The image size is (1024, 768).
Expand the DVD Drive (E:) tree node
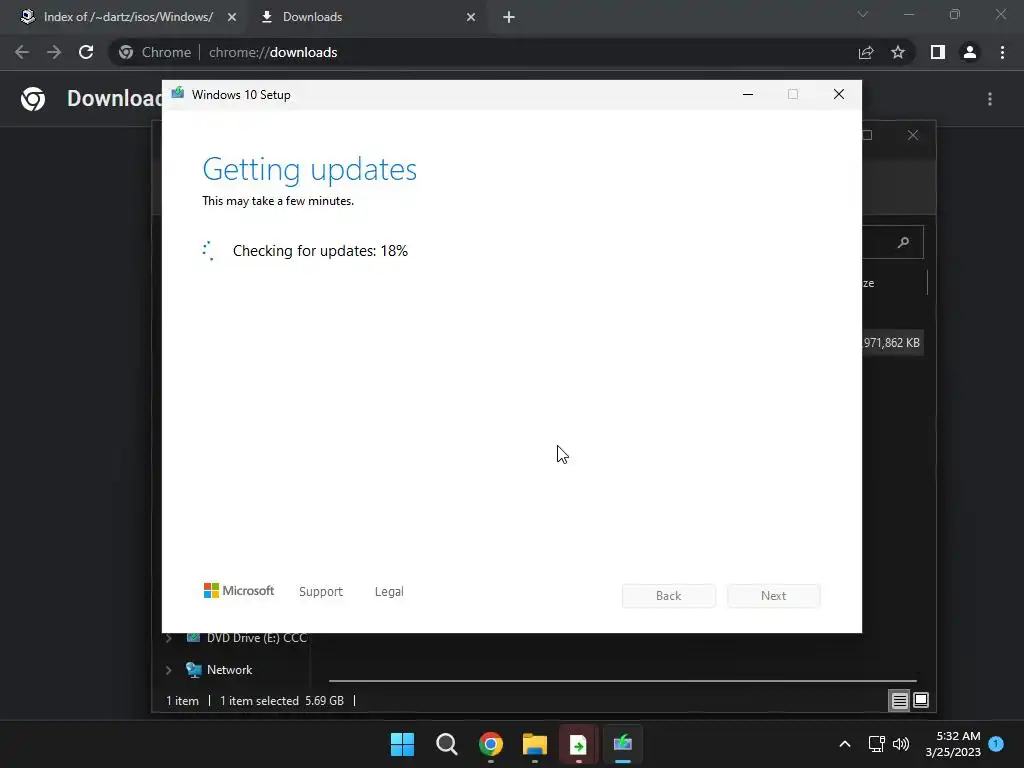168,638
